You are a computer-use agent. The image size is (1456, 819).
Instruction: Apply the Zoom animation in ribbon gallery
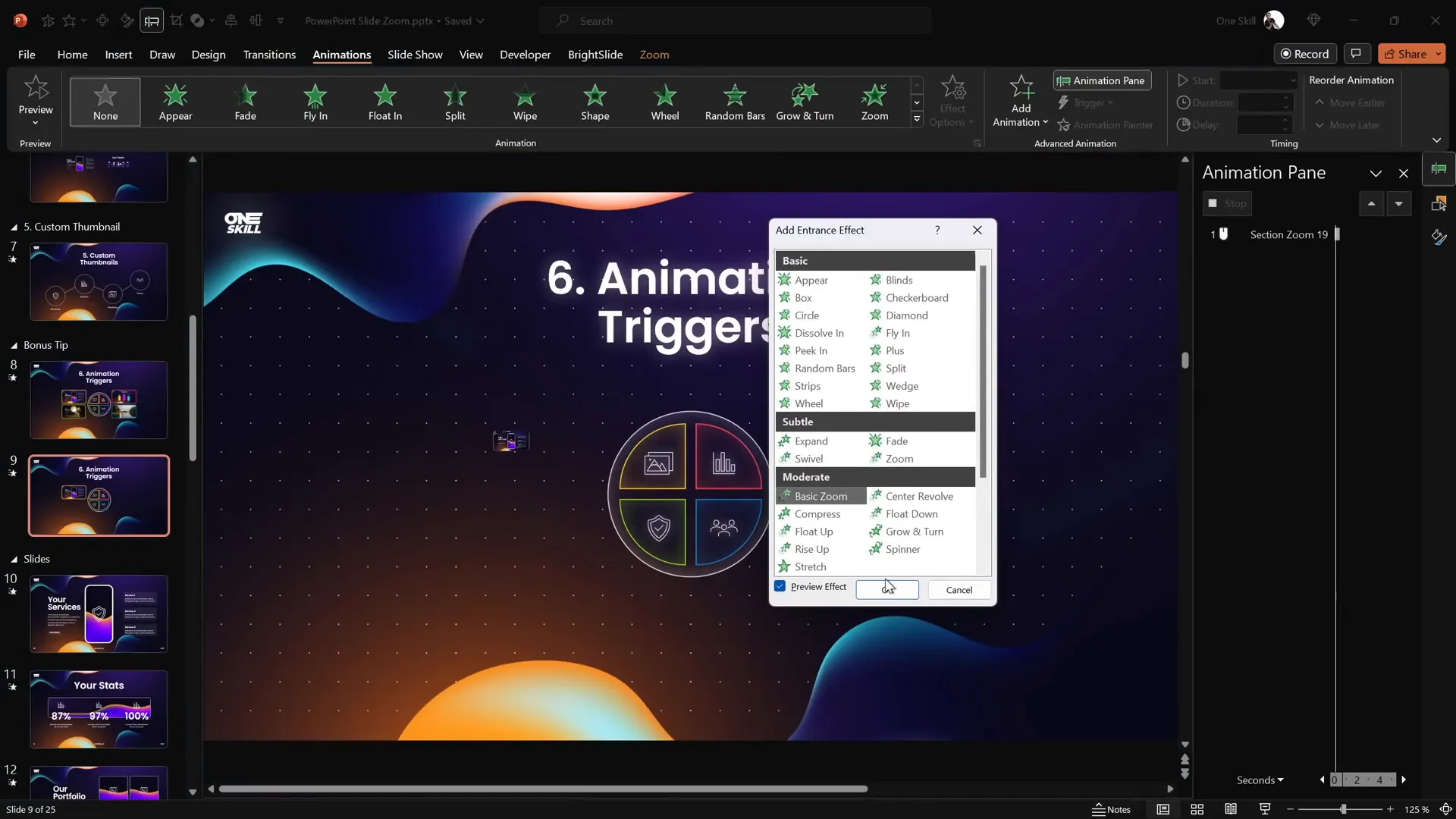874,102
